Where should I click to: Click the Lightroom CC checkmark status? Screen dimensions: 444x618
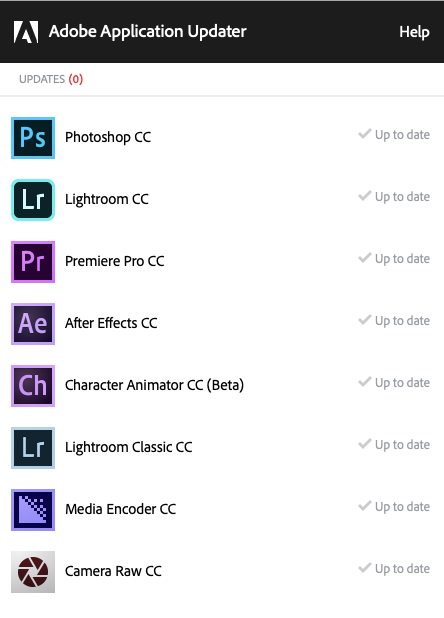(x=394, y=196)
